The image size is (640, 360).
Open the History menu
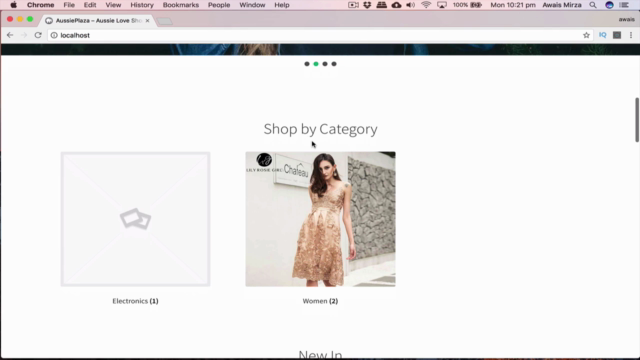(x=142, y=5)
